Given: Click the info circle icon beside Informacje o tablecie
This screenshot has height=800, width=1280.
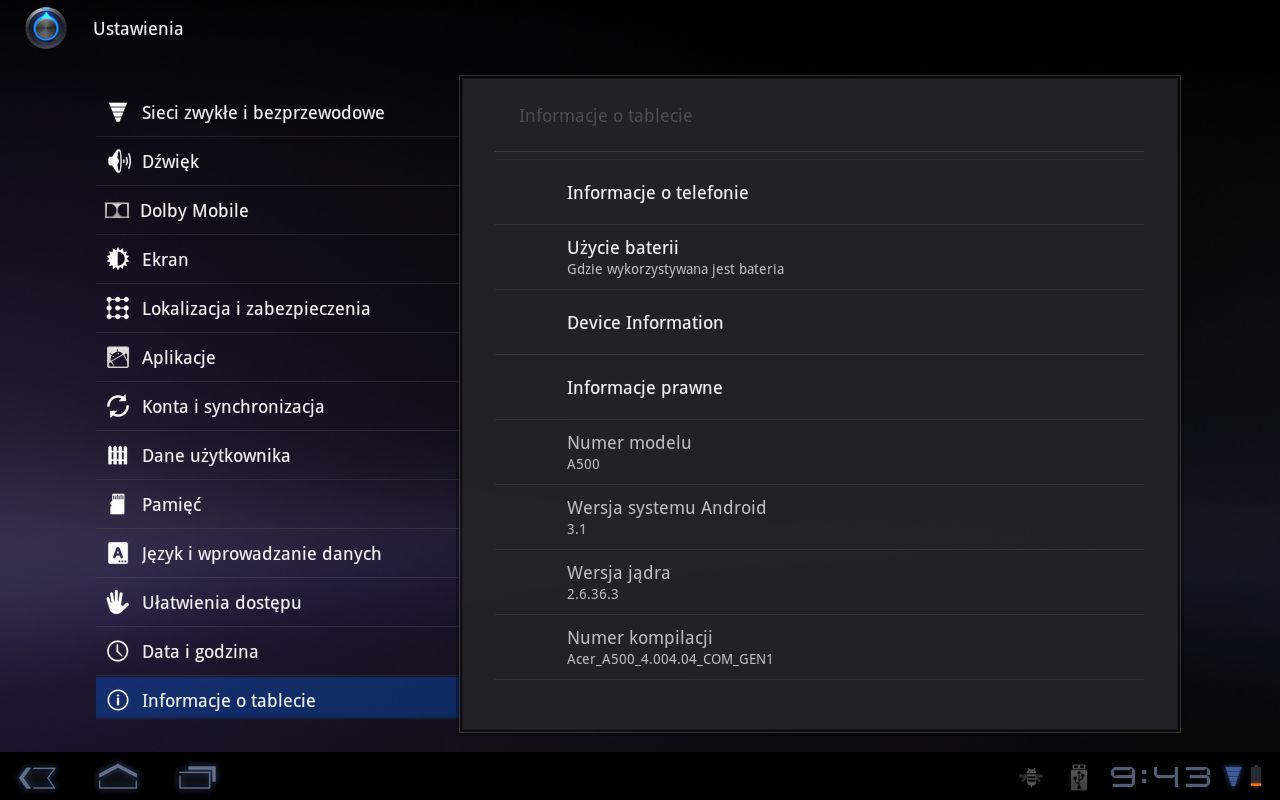Looking at the screenshot, I should 118,700.
